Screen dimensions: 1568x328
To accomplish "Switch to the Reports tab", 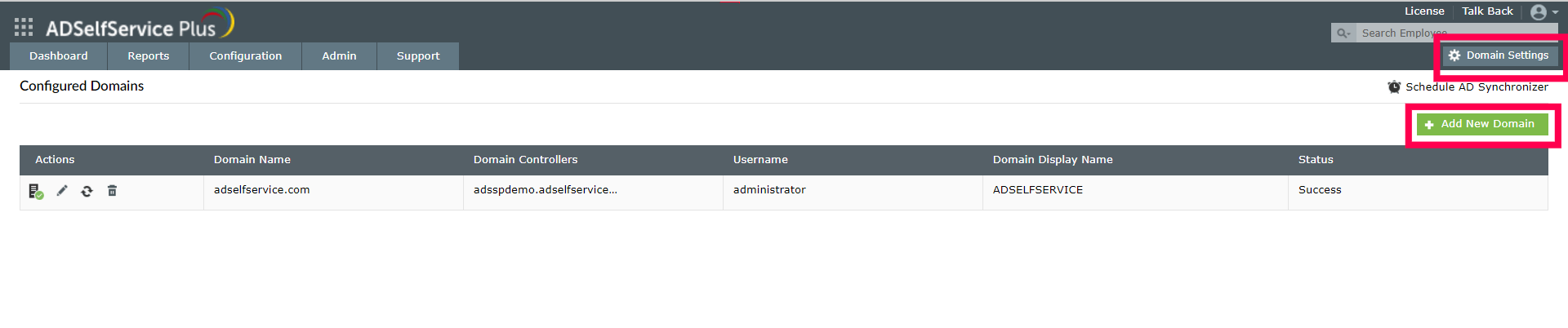I will click(149, 56).
